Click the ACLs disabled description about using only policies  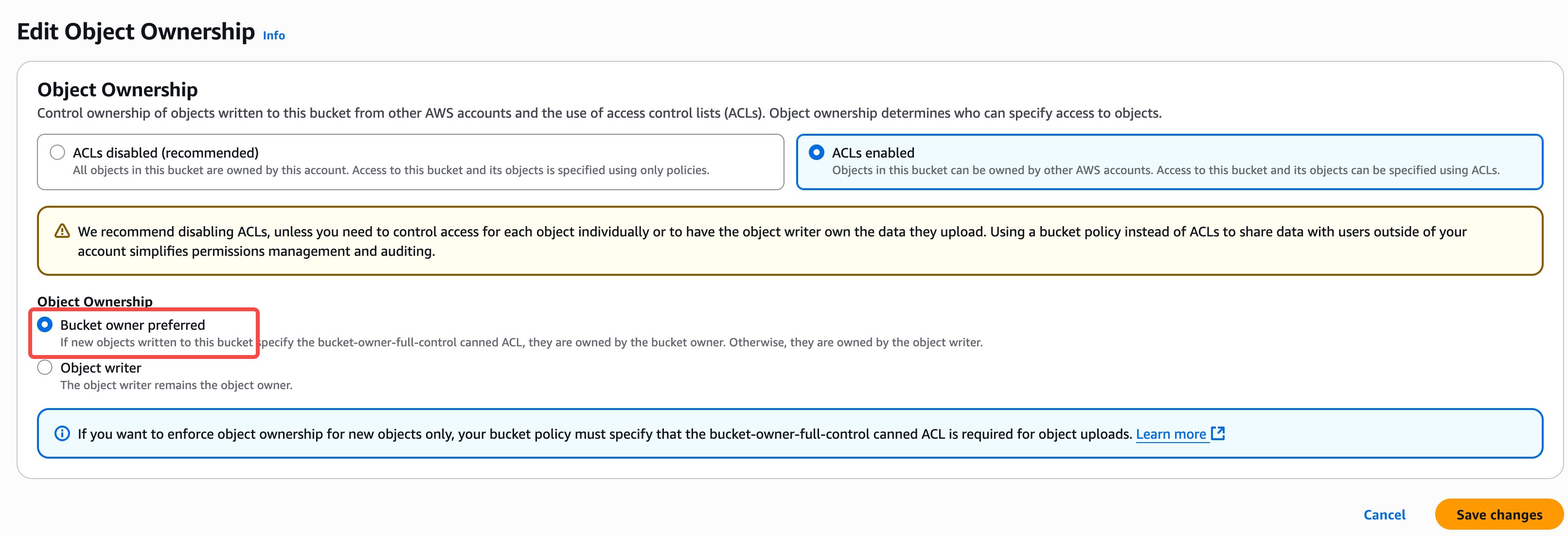391,170
